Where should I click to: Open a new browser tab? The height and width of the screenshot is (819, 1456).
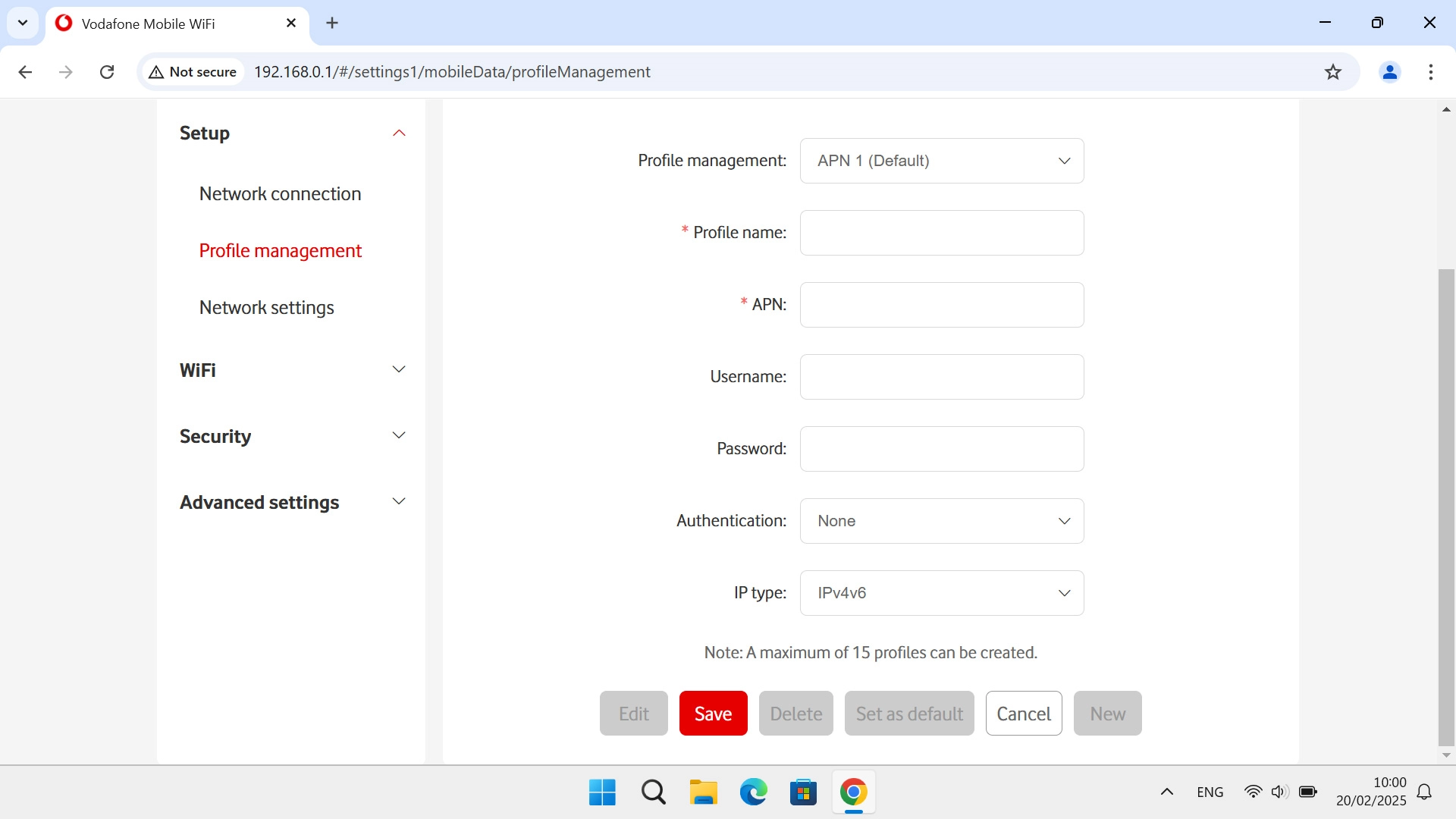click(332, 23)
